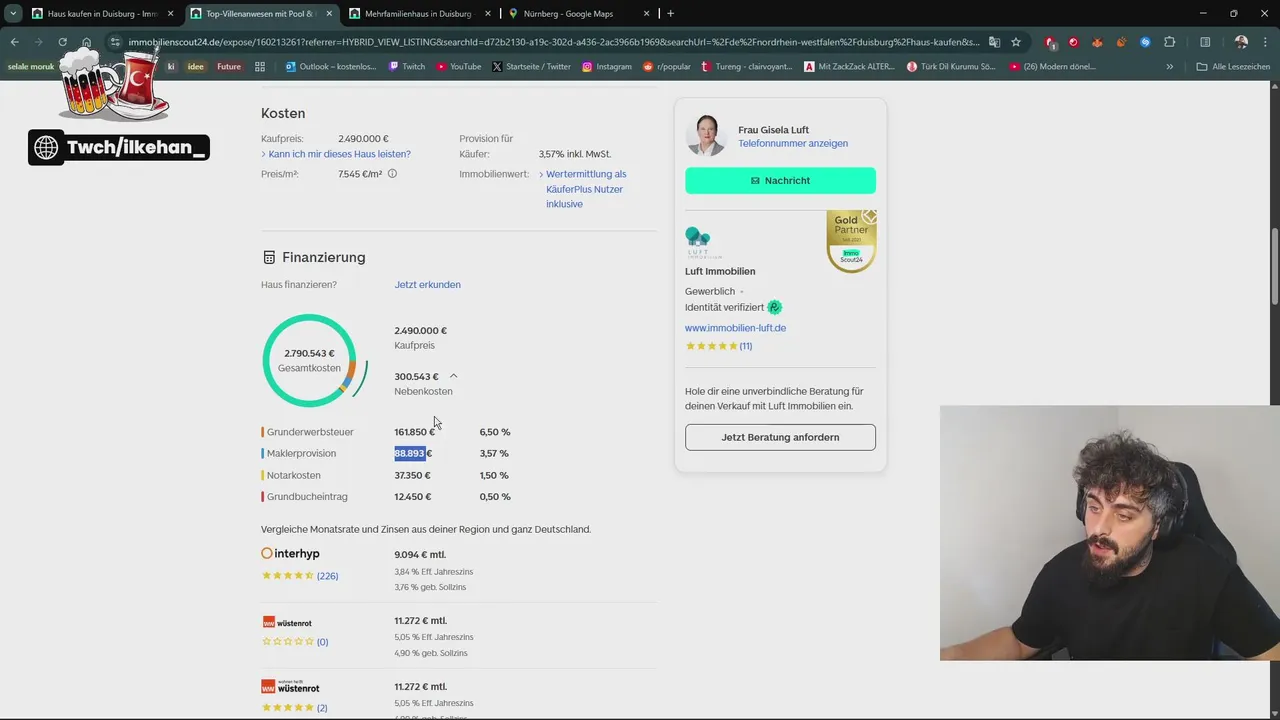Collapse the Nebenkosten chevron
The image size is (1280, 720).
(x=453, y=376)
